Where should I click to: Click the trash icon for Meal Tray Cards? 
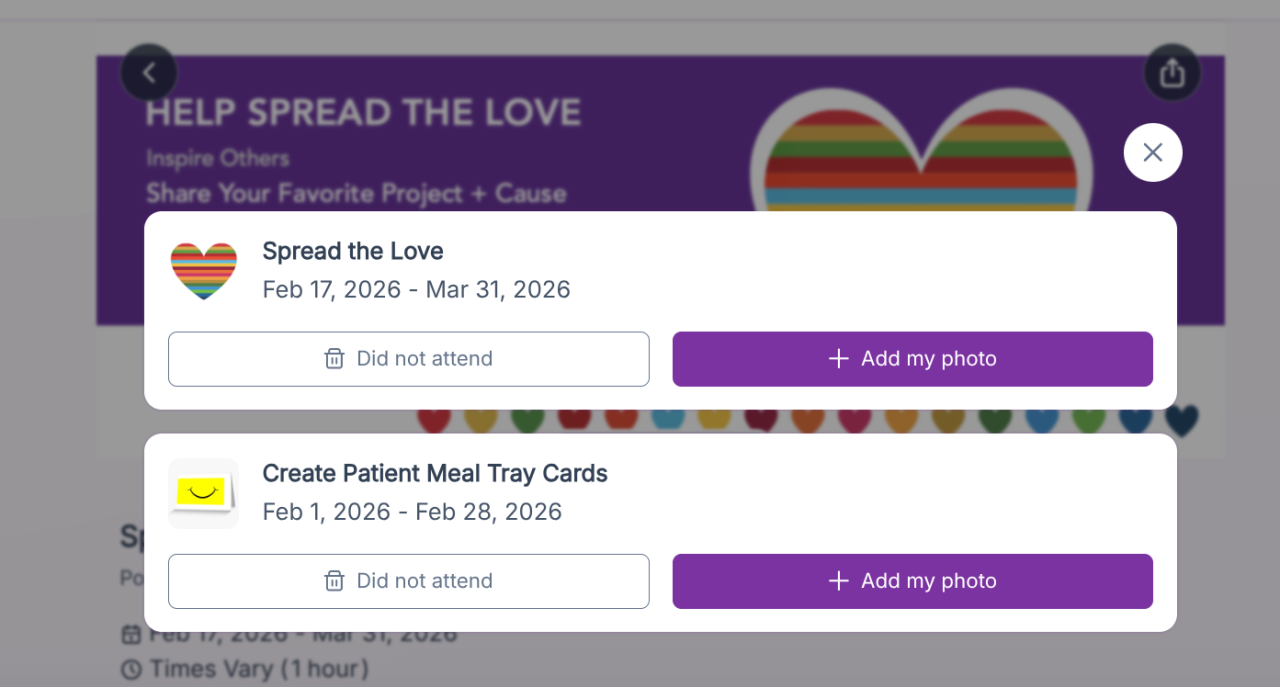(x=335, y=581)
